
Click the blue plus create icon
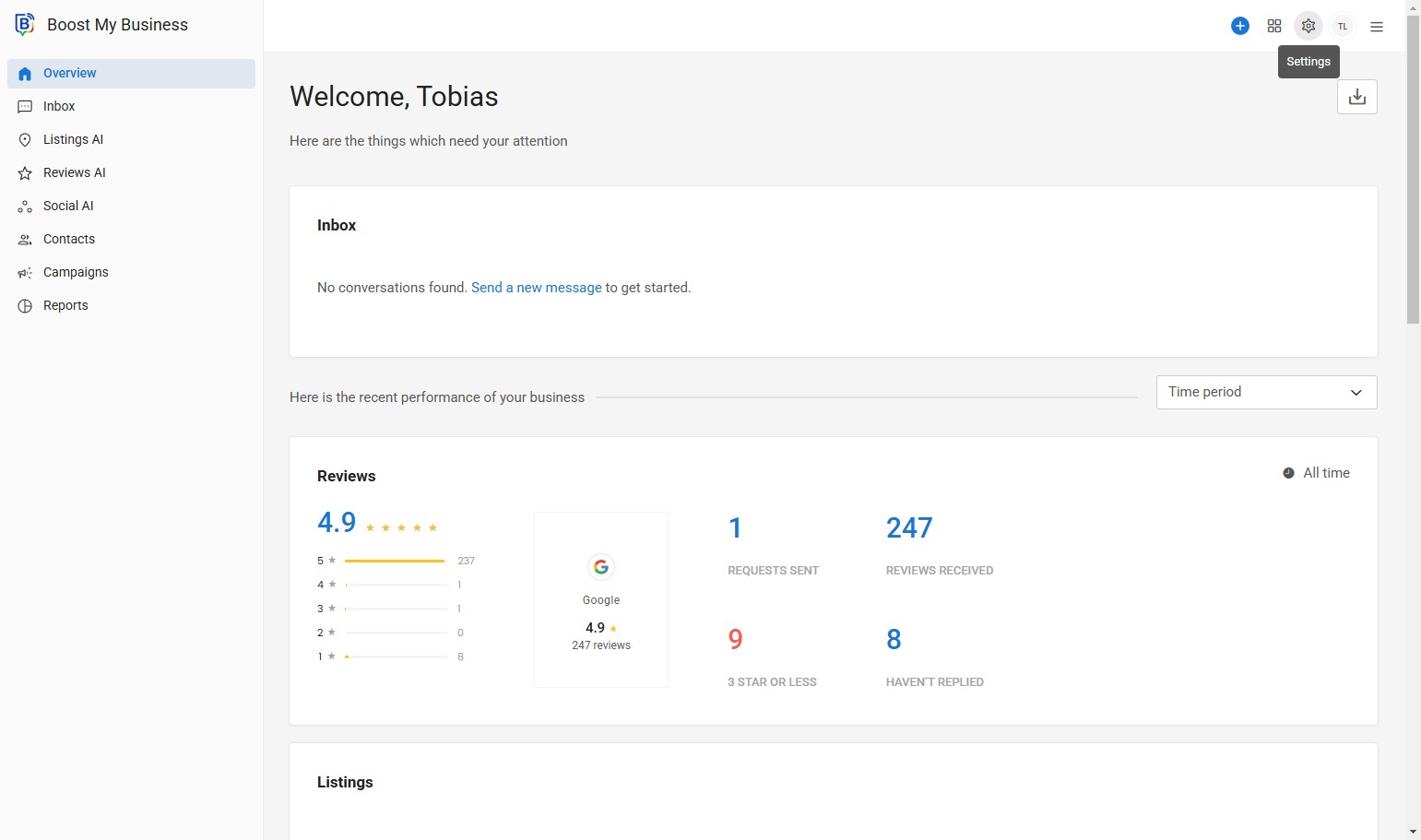coord(1240,26)
